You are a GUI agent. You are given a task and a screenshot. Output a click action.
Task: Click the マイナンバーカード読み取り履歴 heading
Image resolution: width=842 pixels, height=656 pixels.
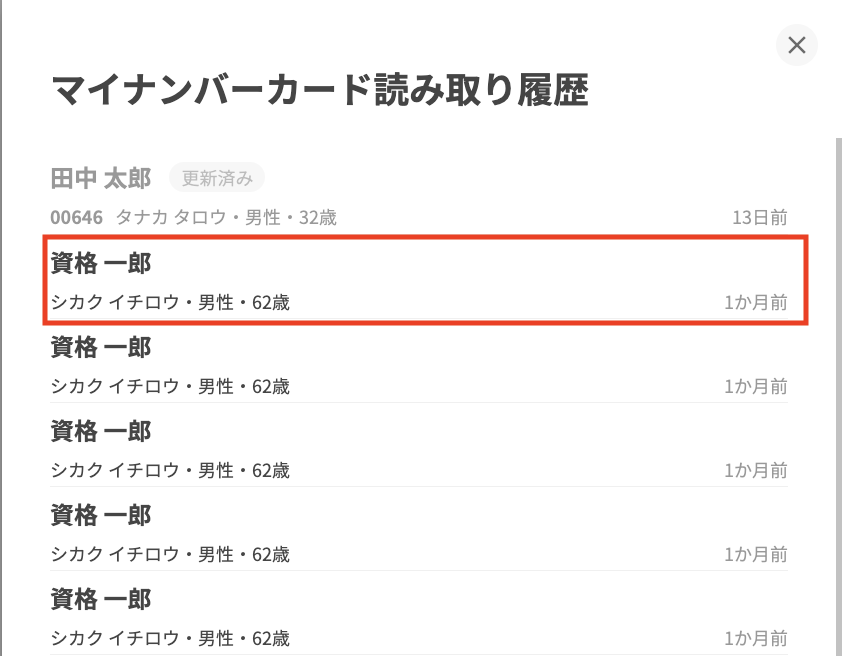click(319, 91)
